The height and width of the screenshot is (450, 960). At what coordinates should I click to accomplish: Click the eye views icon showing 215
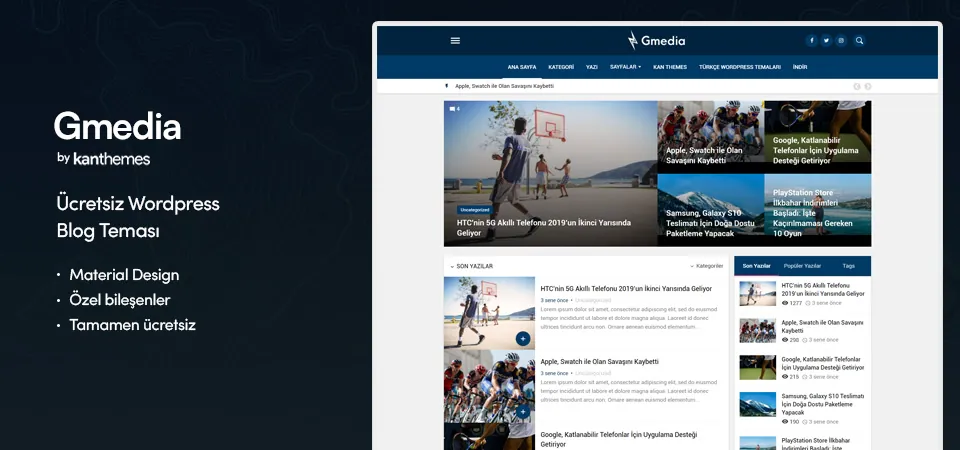786,377
